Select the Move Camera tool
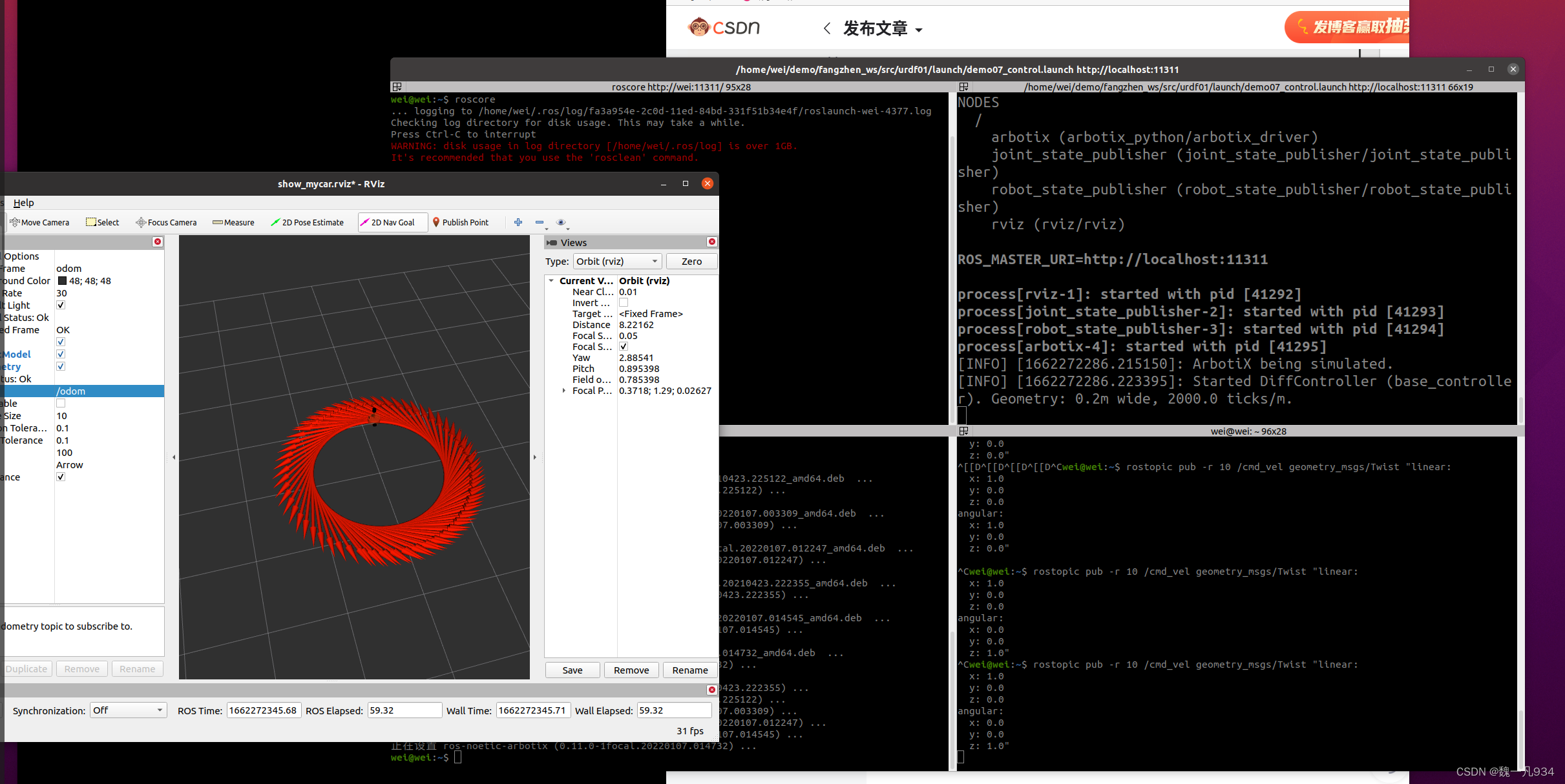 39,222
